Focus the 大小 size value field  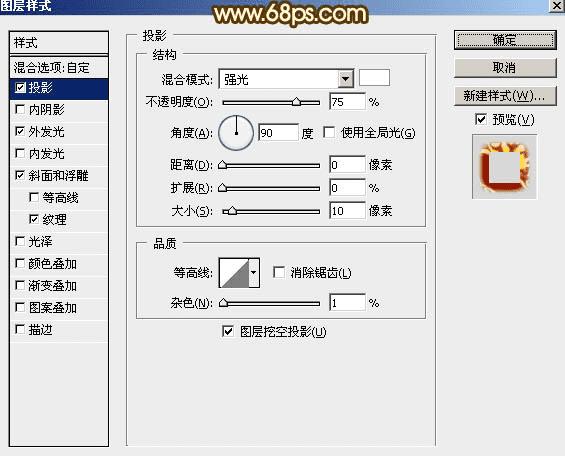click(x=347, y=211)
